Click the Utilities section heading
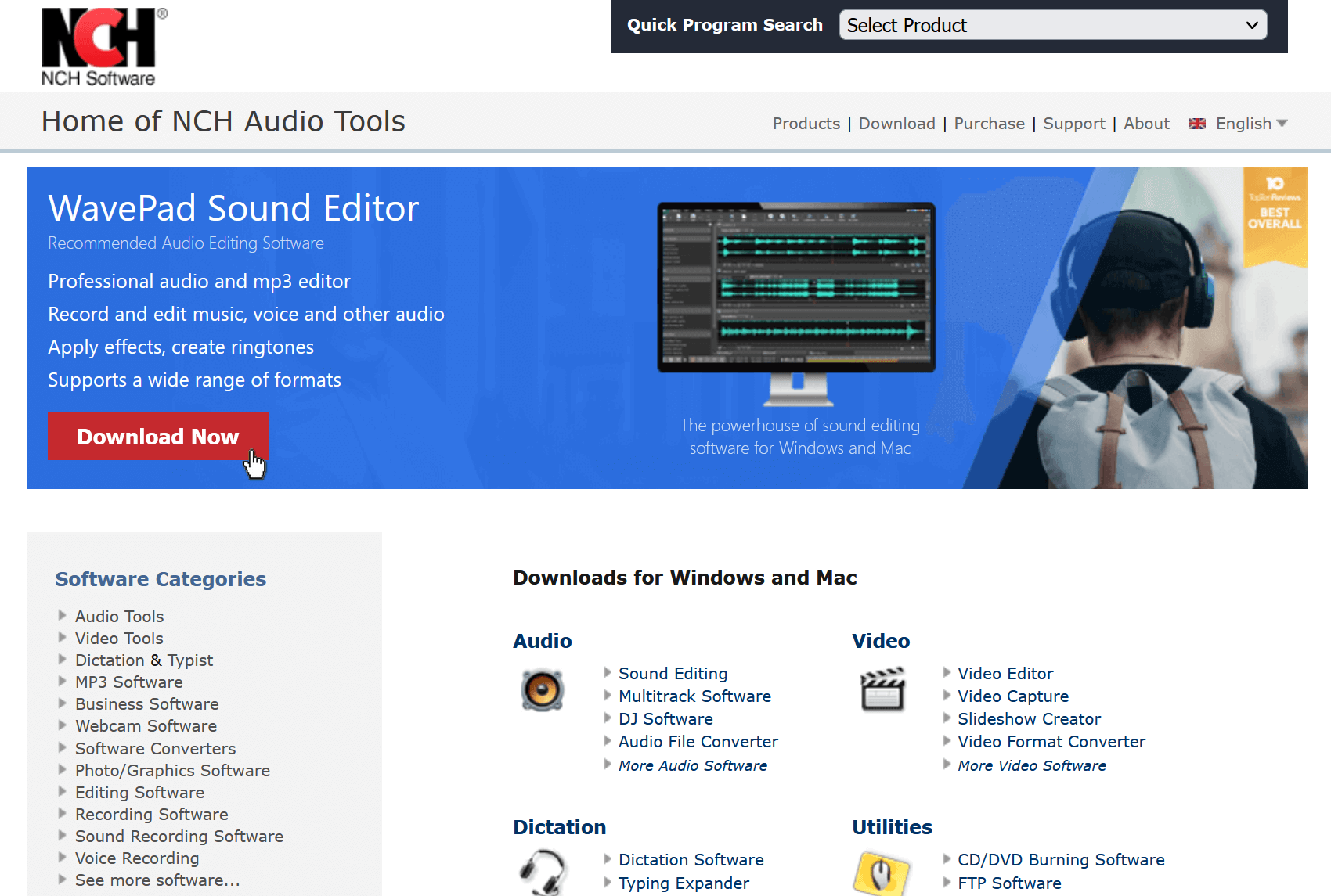Image resolution: width=1331 pixels, height=896 pixels. 893,827
